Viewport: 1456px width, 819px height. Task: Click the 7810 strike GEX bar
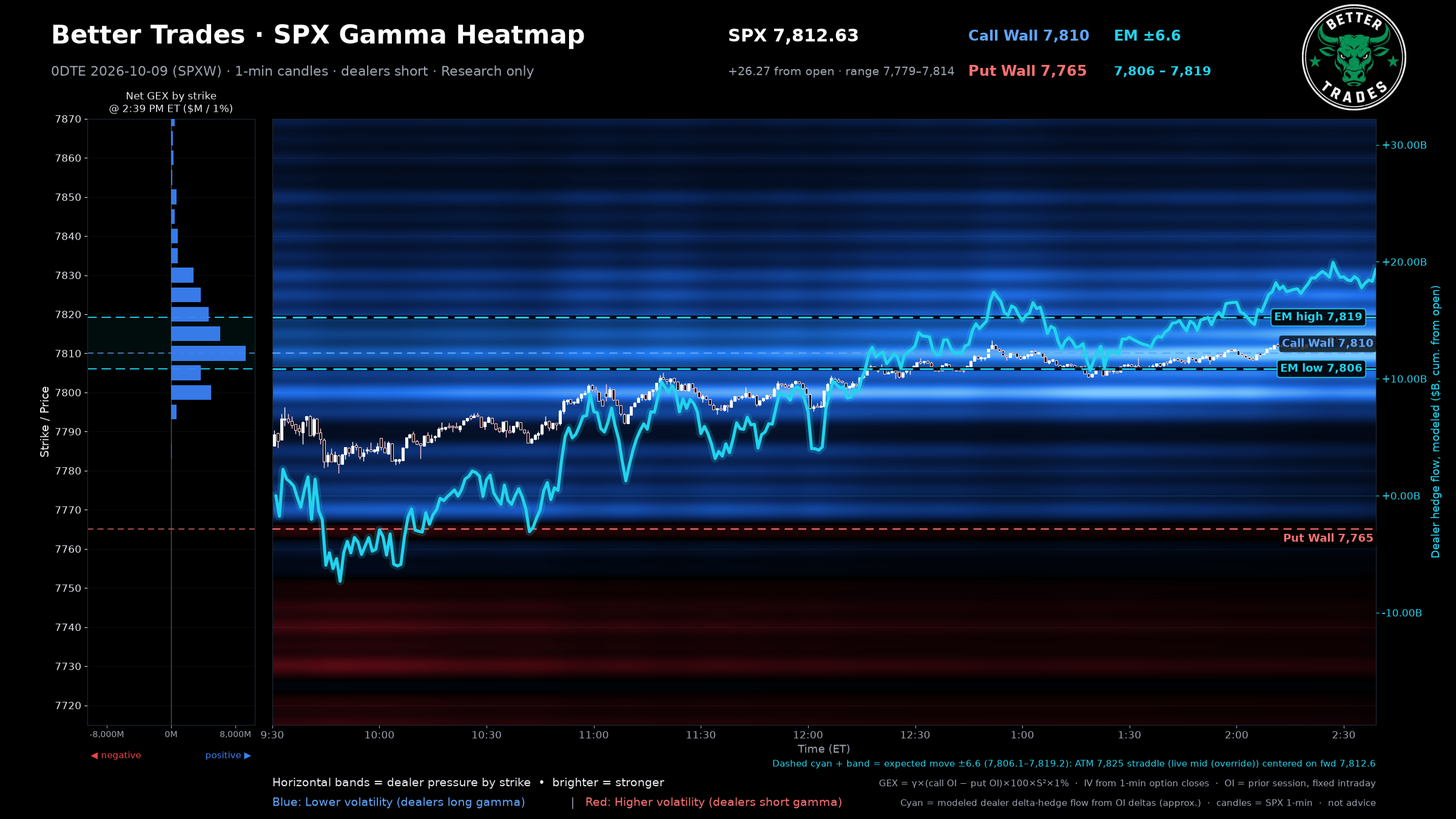point(208,353)
